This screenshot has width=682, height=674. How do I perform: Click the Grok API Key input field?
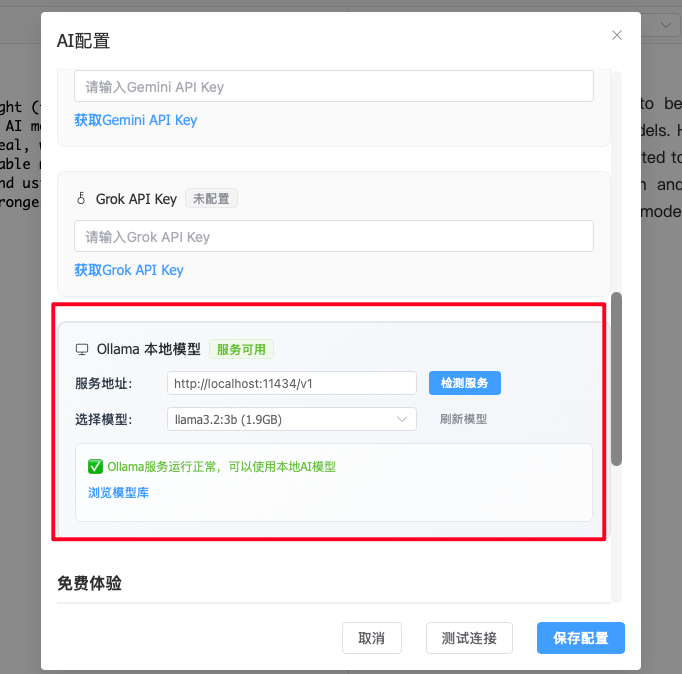[x=334, y=236]
